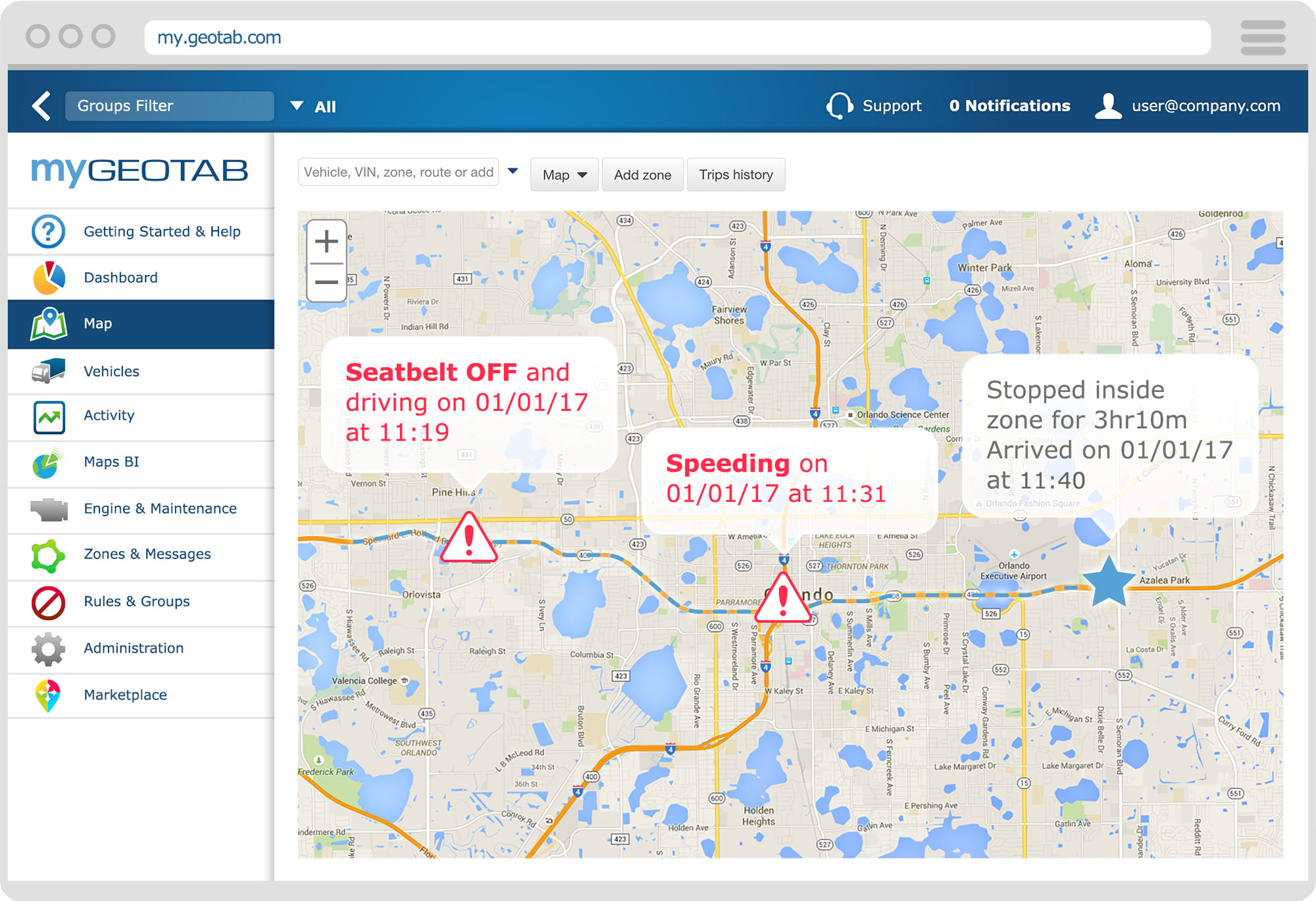
Task: Click the Orlando Executive Airport label
Action: coord(1013,571)
